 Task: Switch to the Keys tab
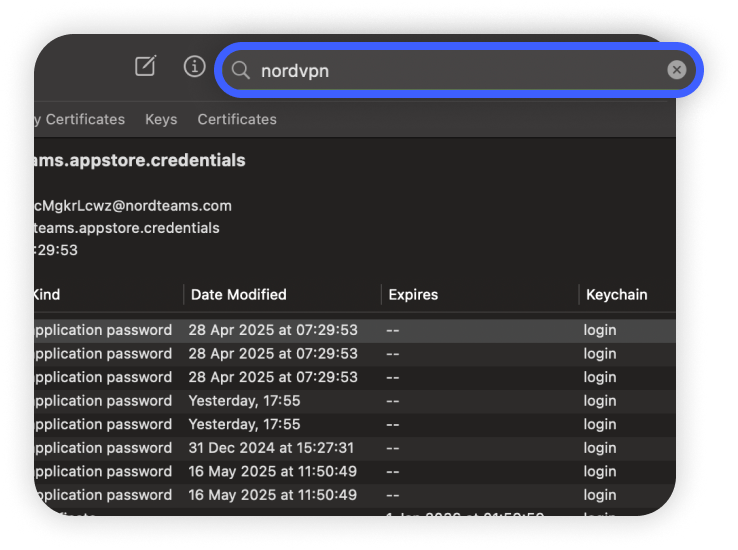pyautogui.click(x=161, y=119)
